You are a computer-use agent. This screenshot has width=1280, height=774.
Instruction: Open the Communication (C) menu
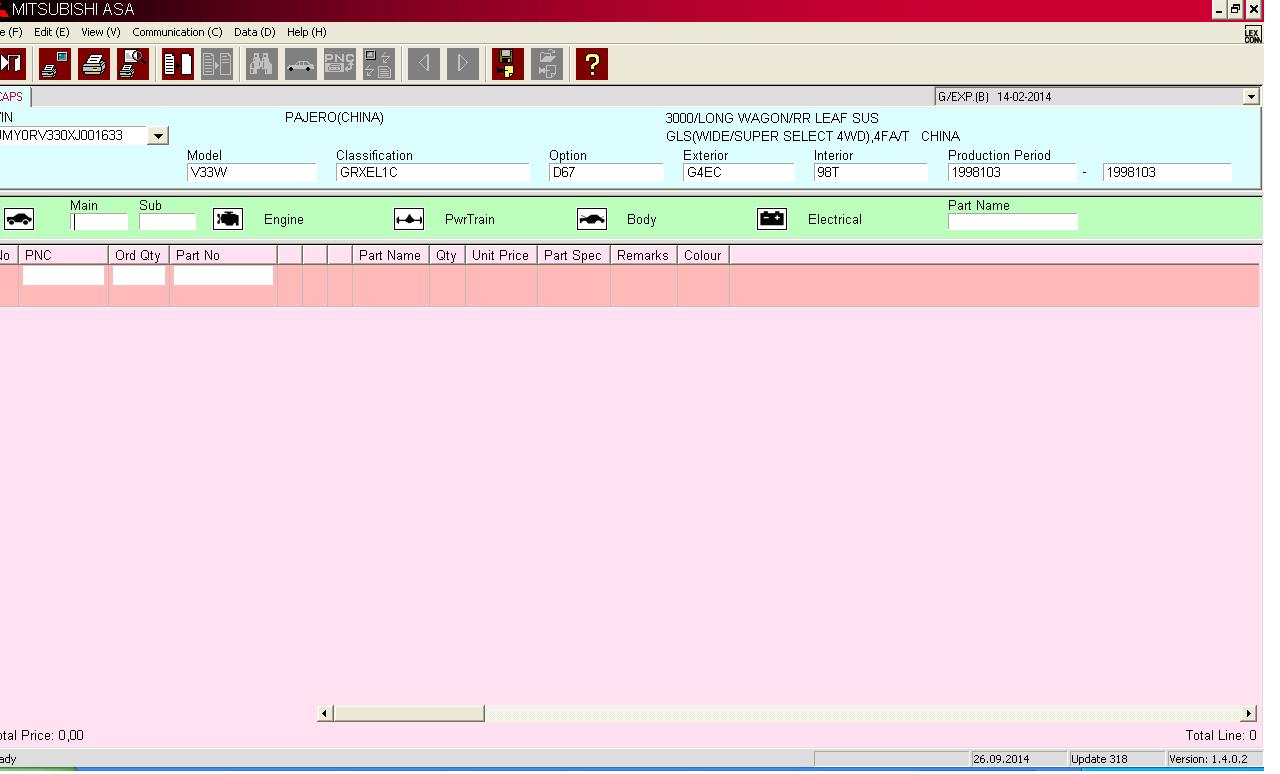pos(177,32)
